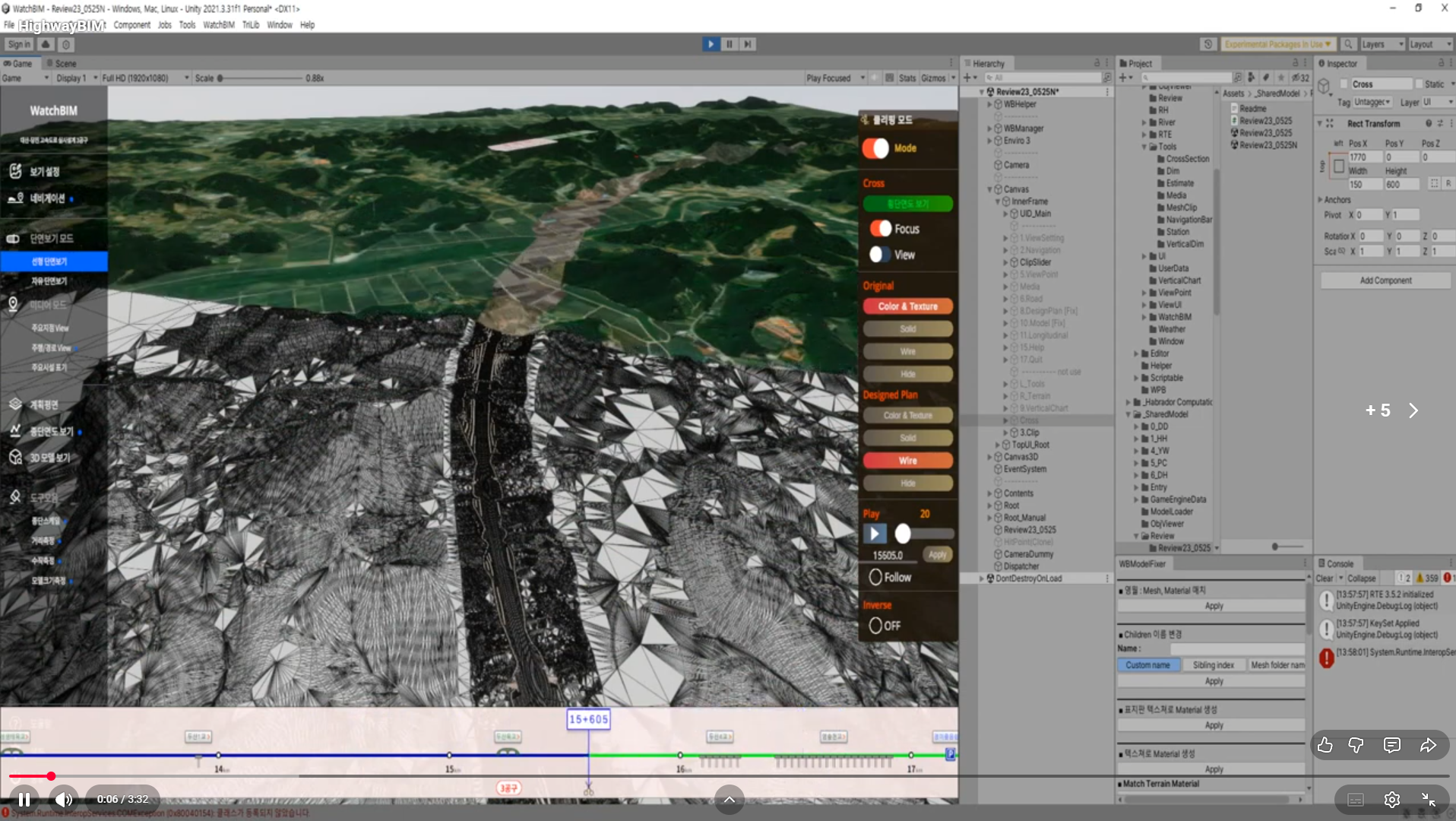Open the video settings gear
Screen dimensions: 1456x821
click(x=1391, y=800)
